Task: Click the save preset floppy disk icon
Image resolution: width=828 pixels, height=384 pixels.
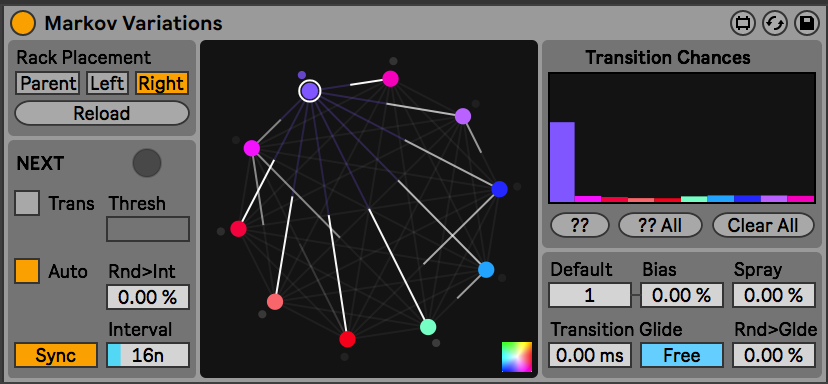Action: [807, 24]
